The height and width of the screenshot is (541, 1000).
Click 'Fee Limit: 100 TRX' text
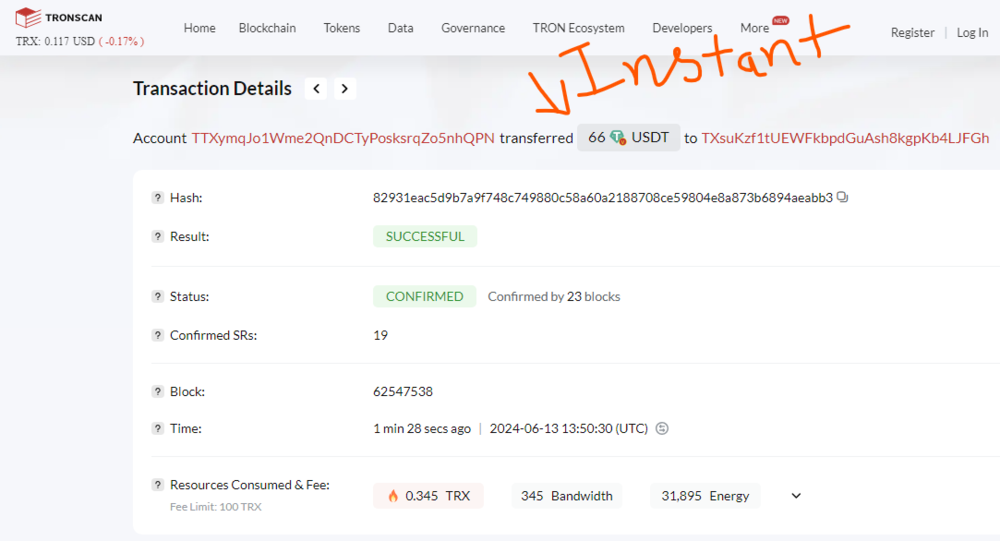(x=216, y=507)
